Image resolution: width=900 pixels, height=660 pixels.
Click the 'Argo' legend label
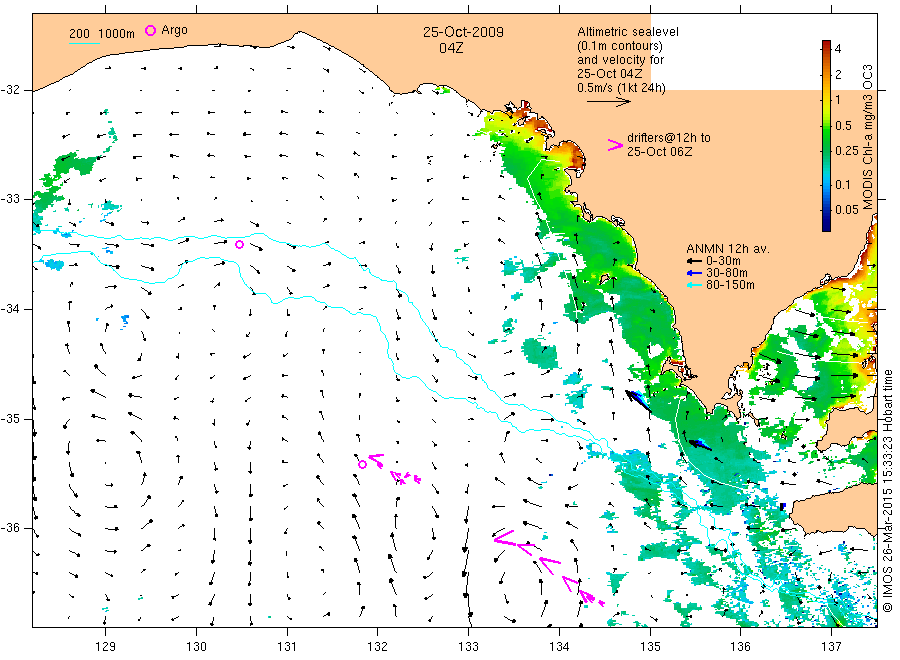click(174, 30)
